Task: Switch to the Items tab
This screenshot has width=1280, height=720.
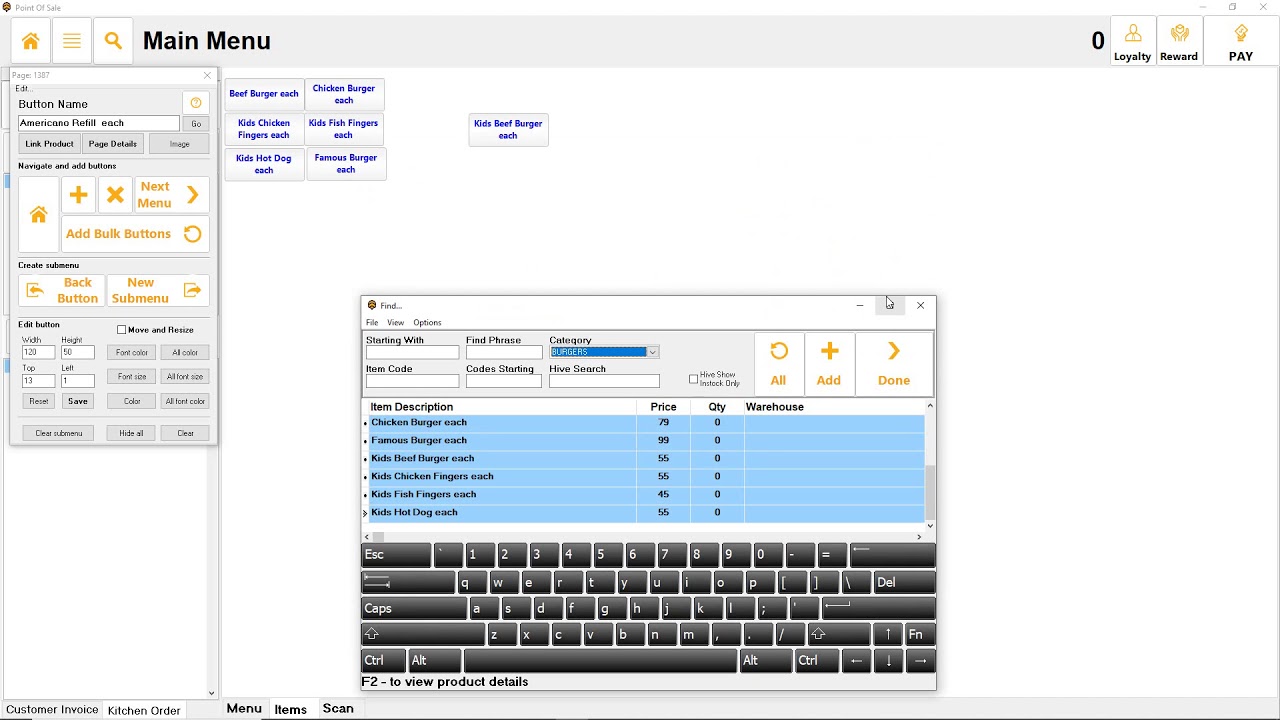Action: click(x=291, y=709)
